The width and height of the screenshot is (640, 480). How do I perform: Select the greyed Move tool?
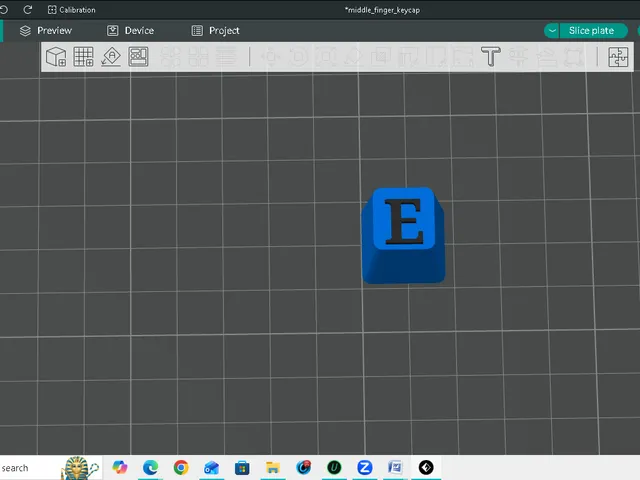click(x=270, y=57)
